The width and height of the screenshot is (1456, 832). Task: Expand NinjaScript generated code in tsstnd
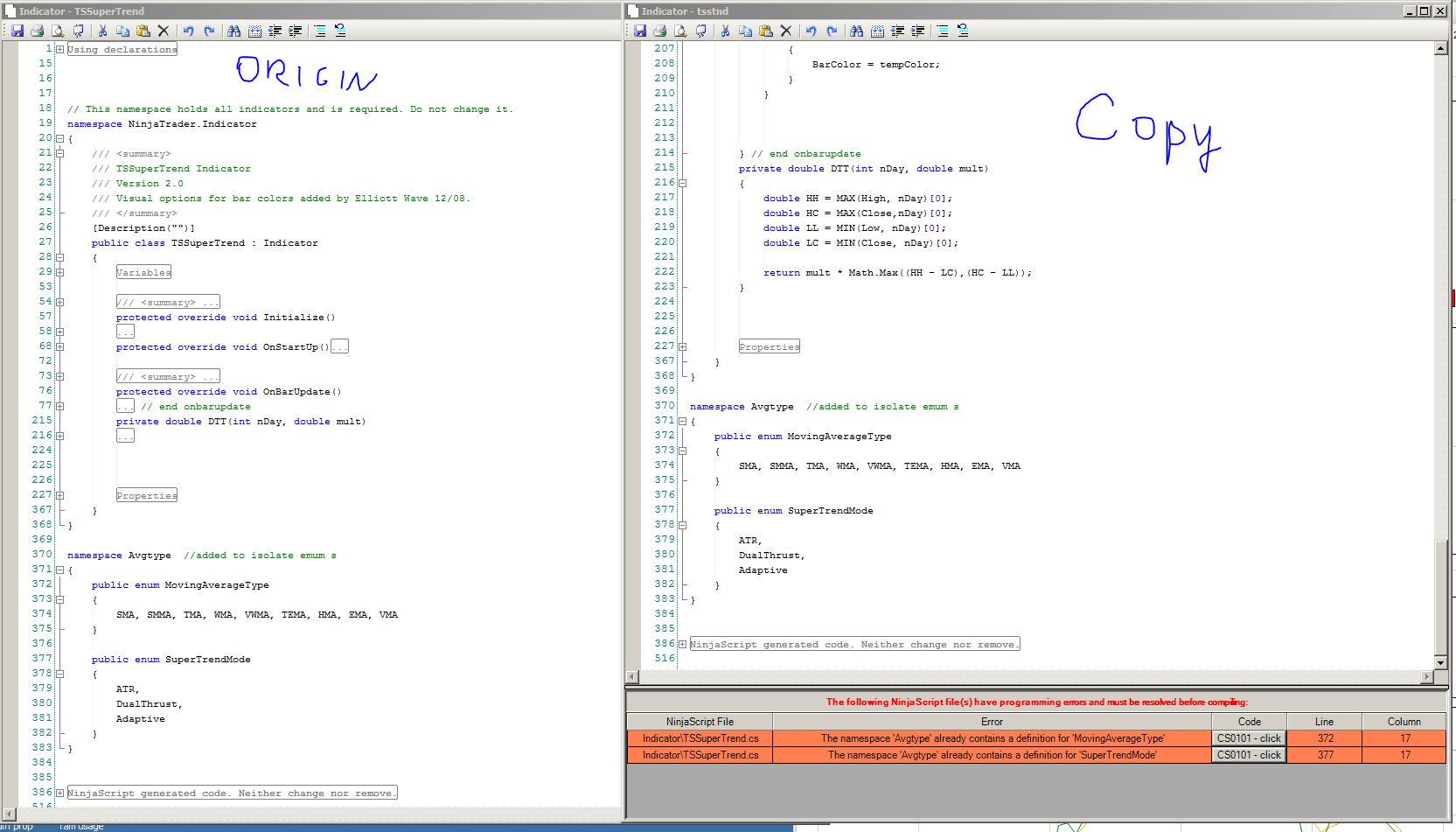[x=682, y=644]
